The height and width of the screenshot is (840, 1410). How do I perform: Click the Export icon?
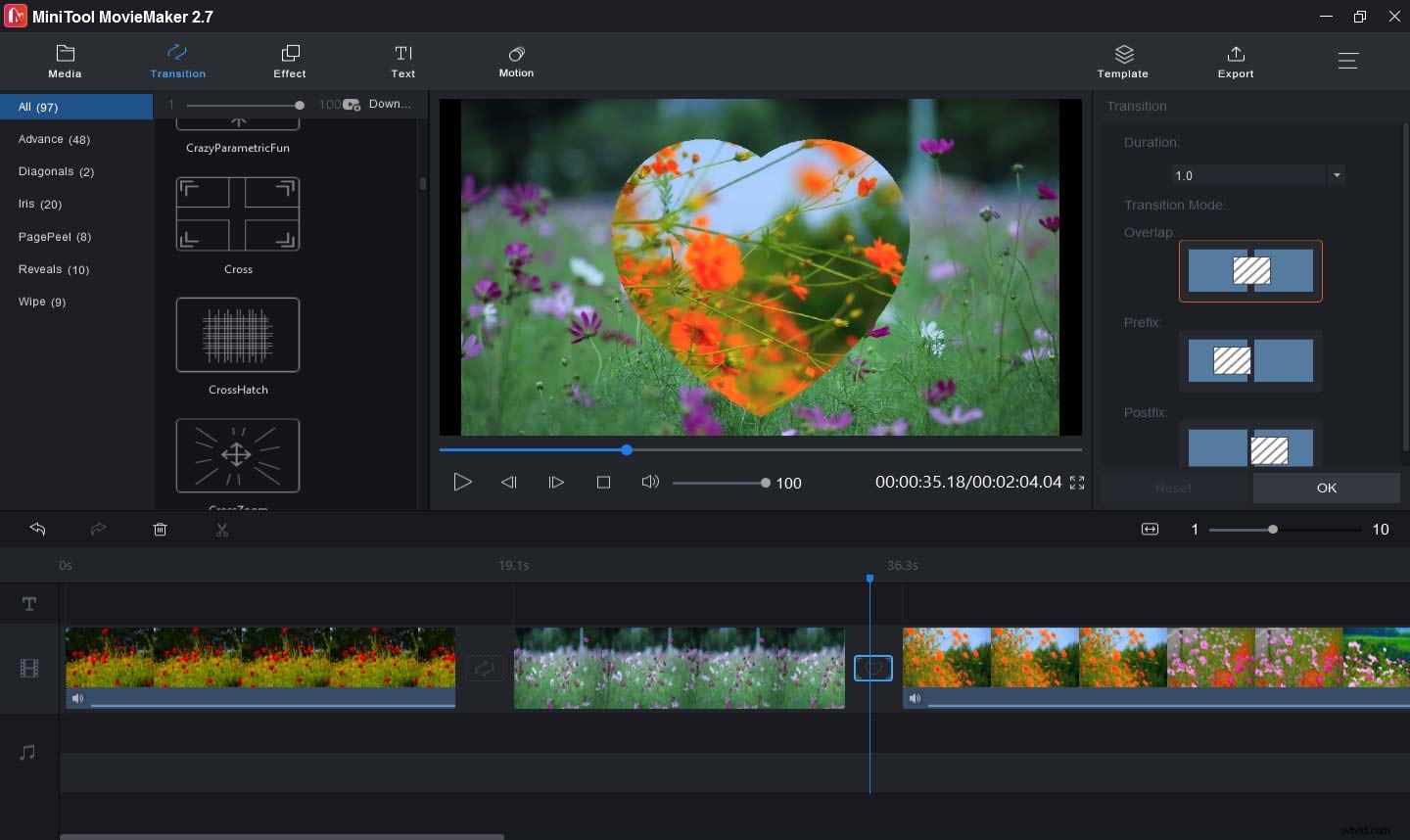1235,62
